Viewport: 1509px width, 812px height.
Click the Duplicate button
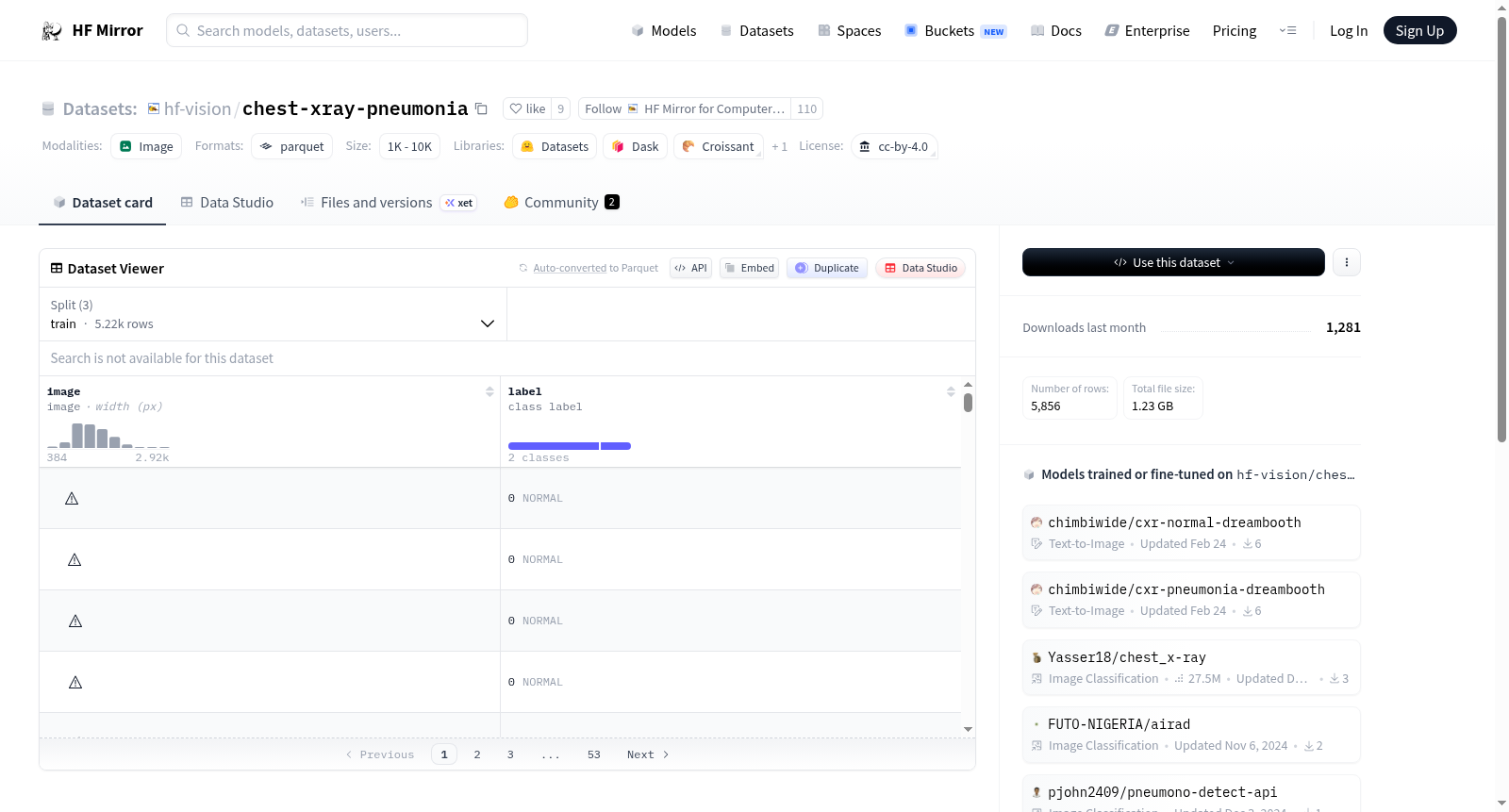827,268
